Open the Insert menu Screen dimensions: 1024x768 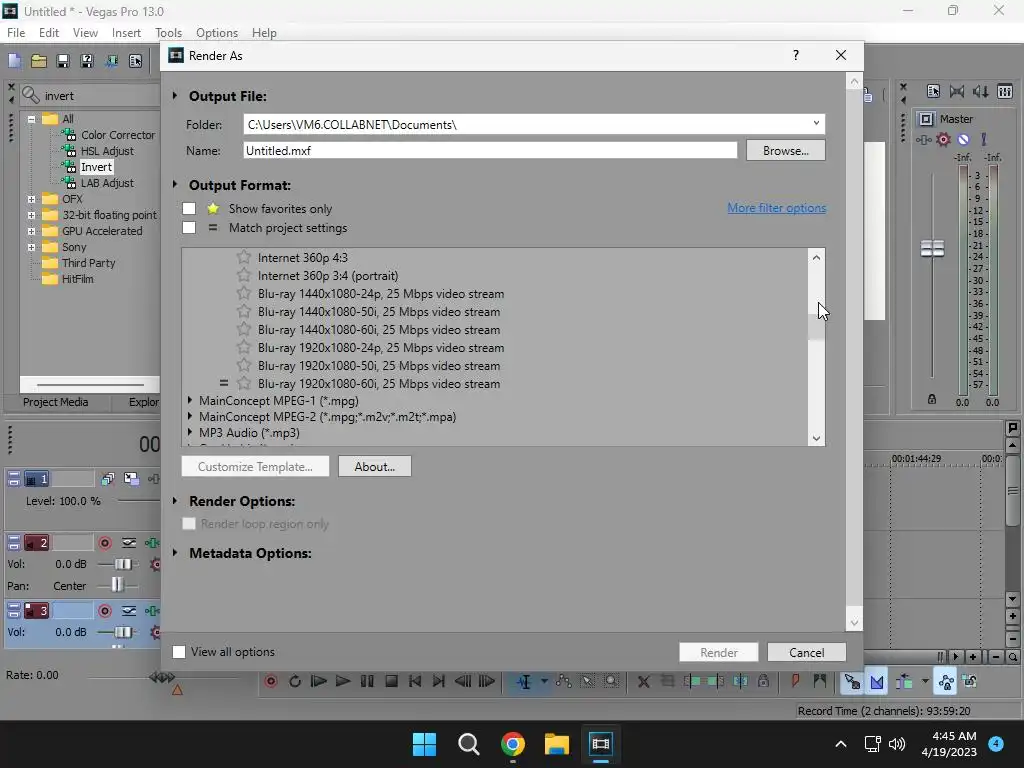pyautogui.click(x=126, y=33)
